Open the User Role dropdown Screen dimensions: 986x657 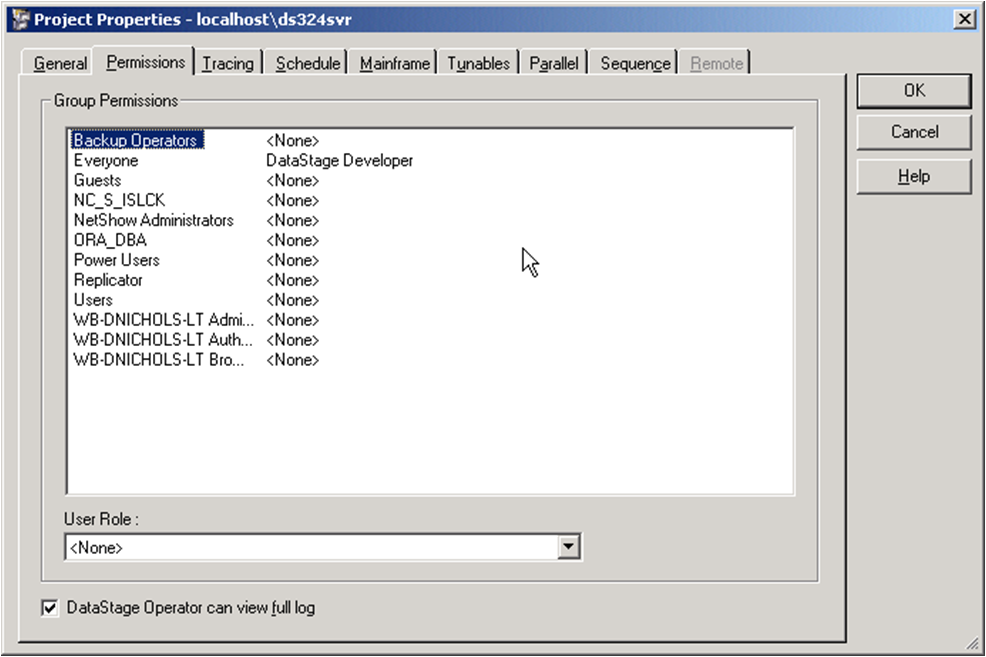click(569, 547)
